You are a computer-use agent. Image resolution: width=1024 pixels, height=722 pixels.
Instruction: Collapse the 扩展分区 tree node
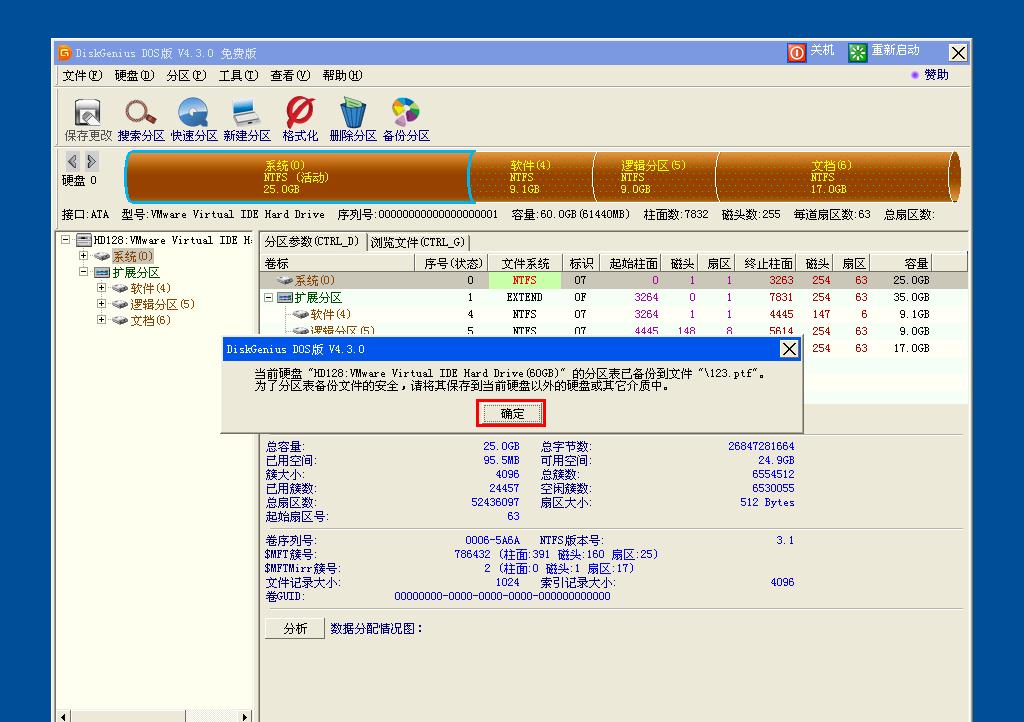pos(84,272)
